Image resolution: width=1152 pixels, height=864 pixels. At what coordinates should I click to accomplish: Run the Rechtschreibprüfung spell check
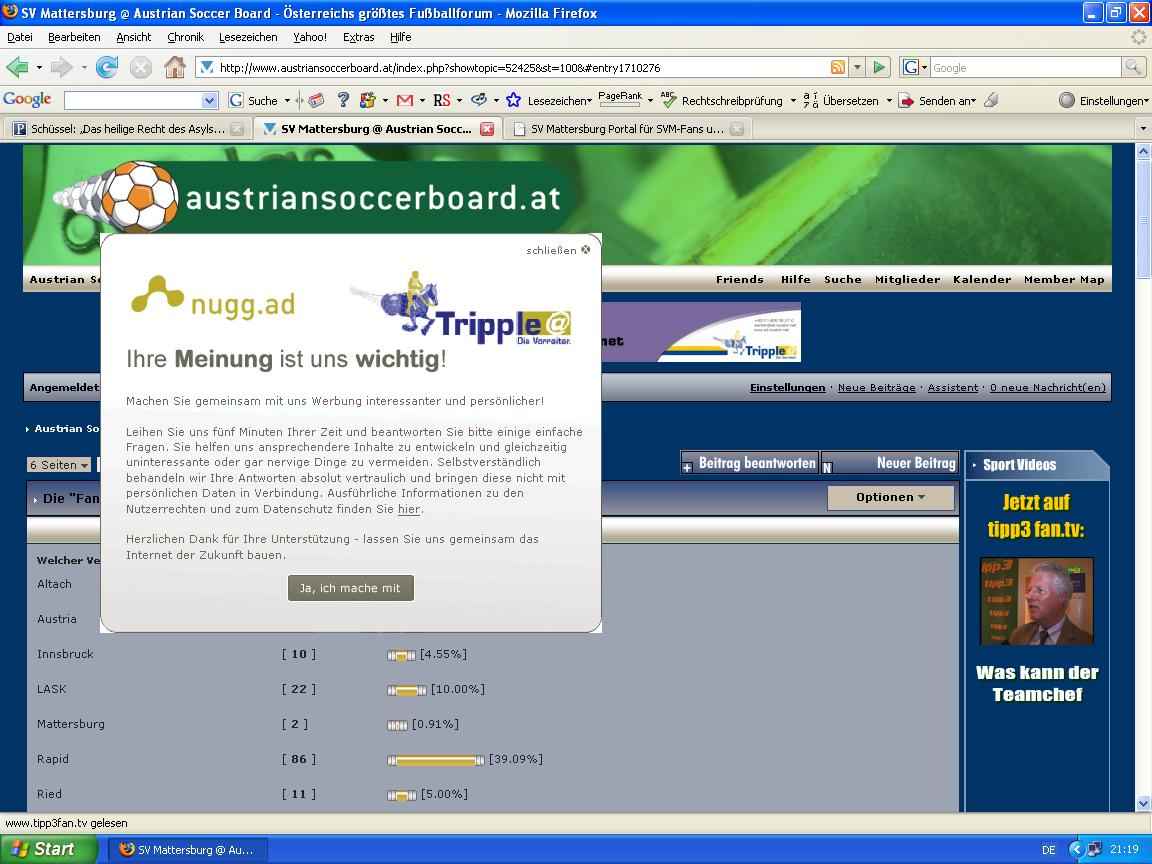(724, 100)
